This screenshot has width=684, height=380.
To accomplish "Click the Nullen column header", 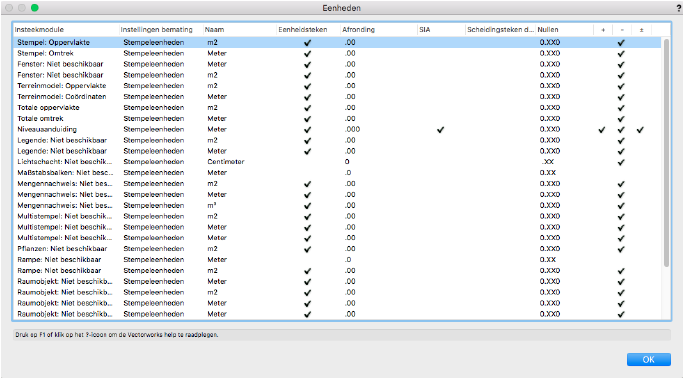I will pyautogui.click(x=564, y=30).
